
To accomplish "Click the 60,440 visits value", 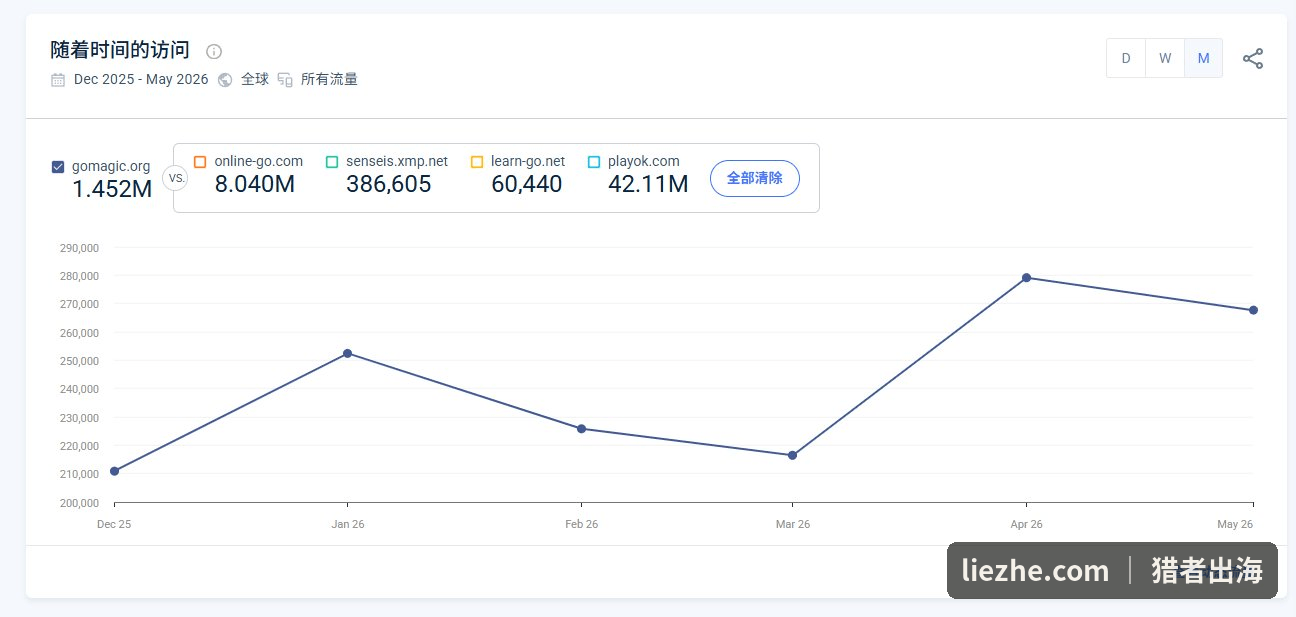I will (x=527, y=184).
